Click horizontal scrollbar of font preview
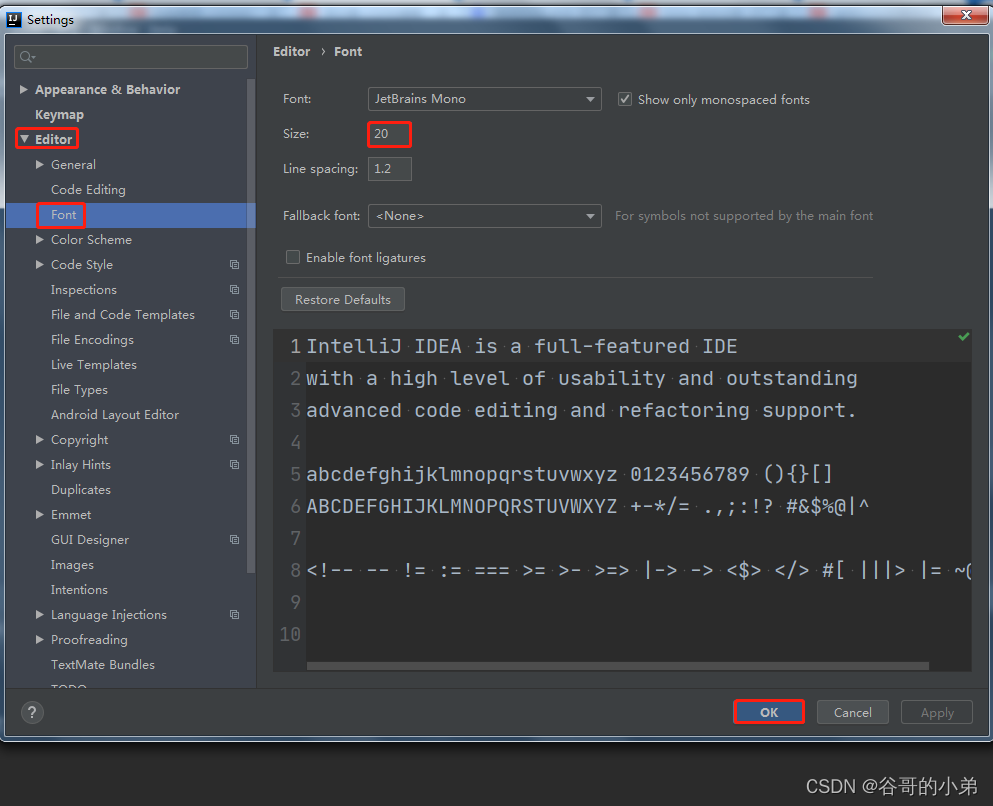This screenshot has height=806, width=993. pos(617,666)
